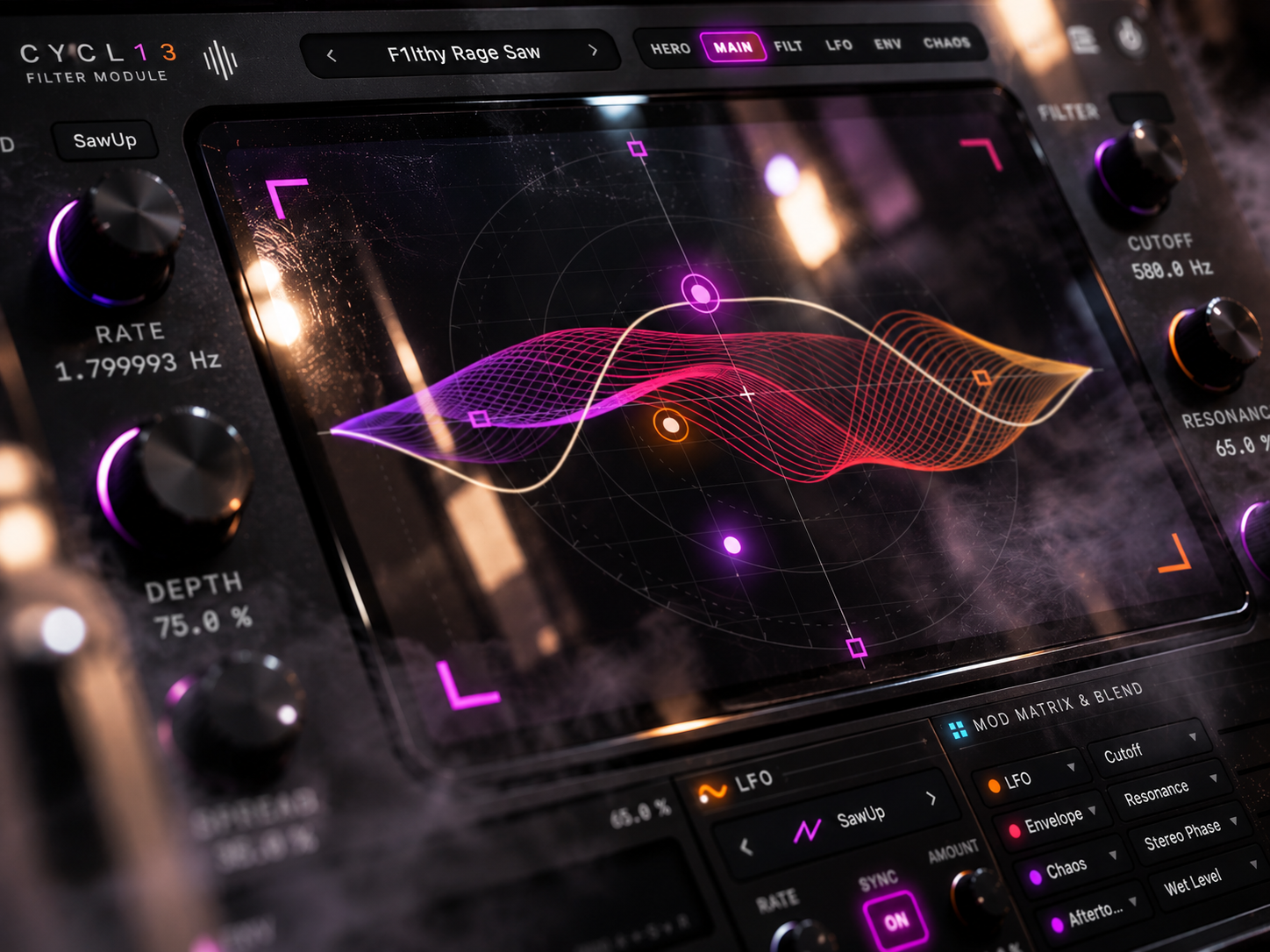Click the 75.0 % depth value

[x=203, y=622]
